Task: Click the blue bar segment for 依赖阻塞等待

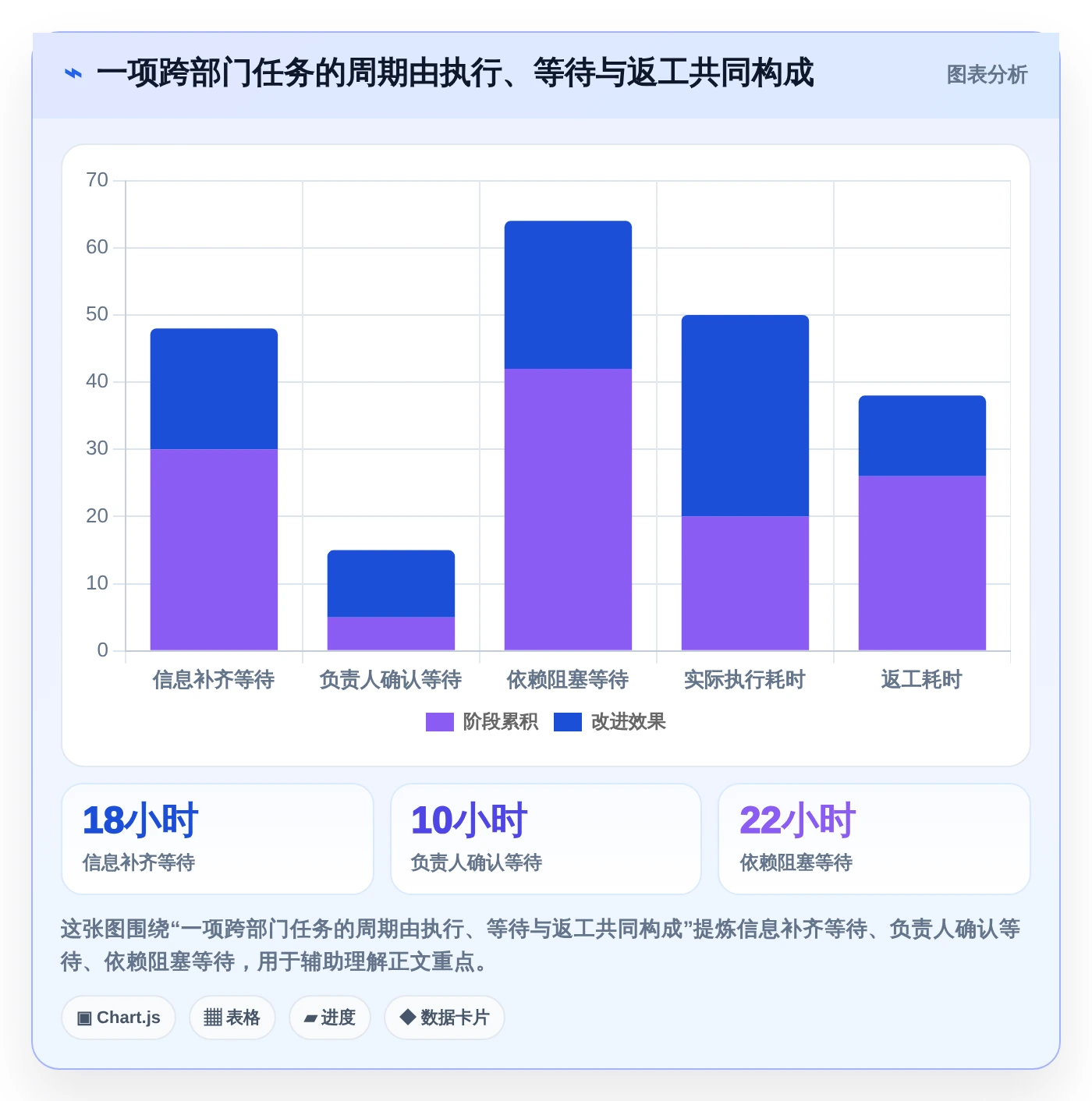Action: click(568, 295)
